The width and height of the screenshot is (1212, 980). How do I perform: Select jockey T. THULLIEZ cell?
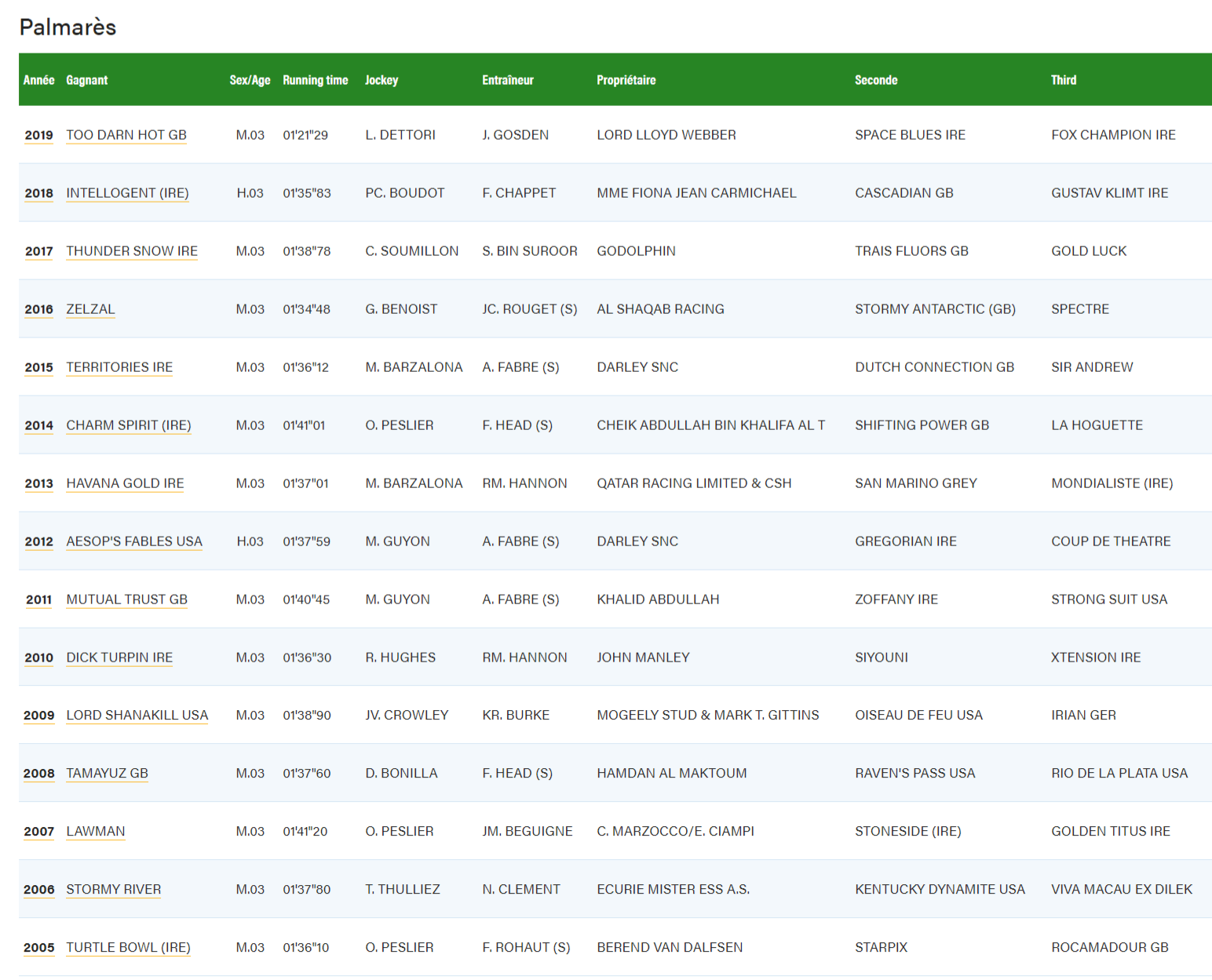tap(403, 890)
